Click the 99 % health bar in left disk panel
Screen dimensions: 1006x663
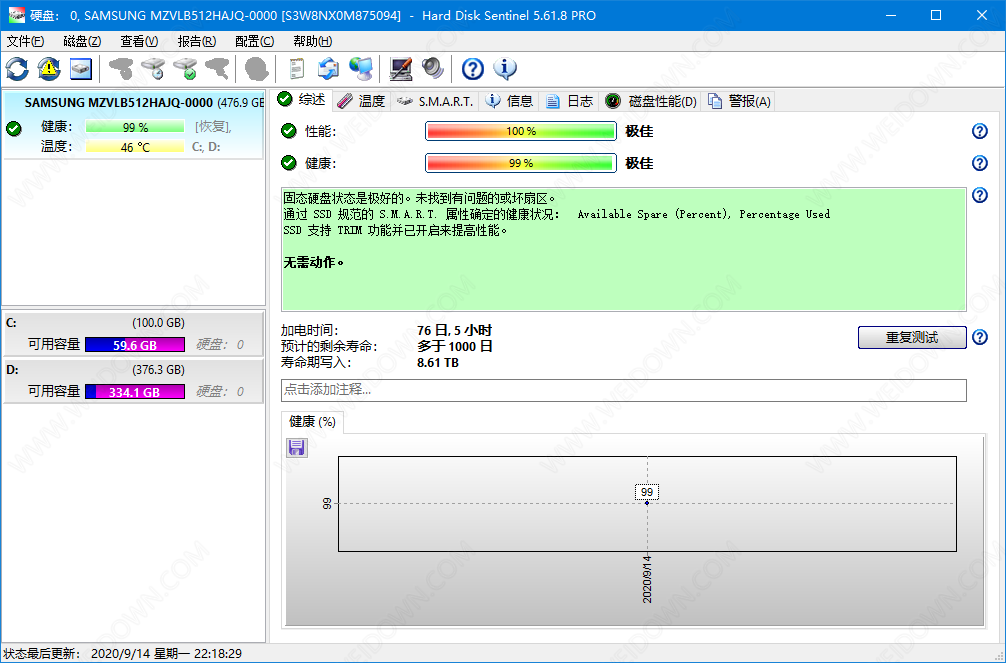pyautogui.click(x=135, y=127)
